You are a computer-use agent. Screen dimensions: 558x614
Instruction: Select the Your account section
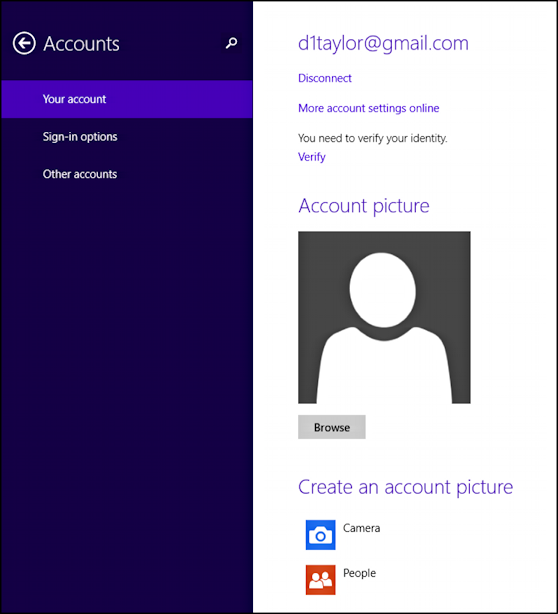click(x=127, y=99)
